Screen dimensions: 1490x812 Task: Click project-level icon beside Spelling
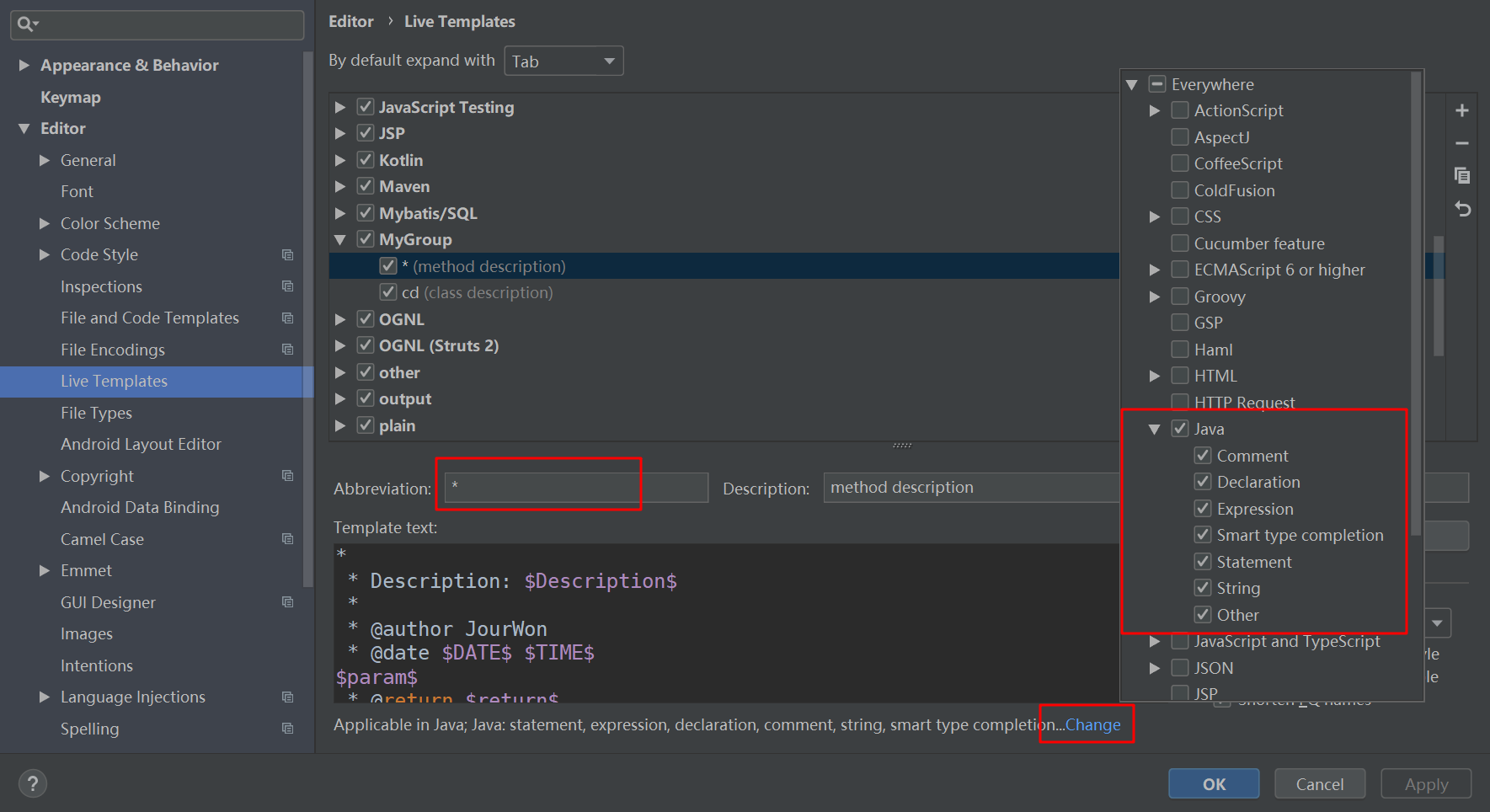click(x=288, y=729)
